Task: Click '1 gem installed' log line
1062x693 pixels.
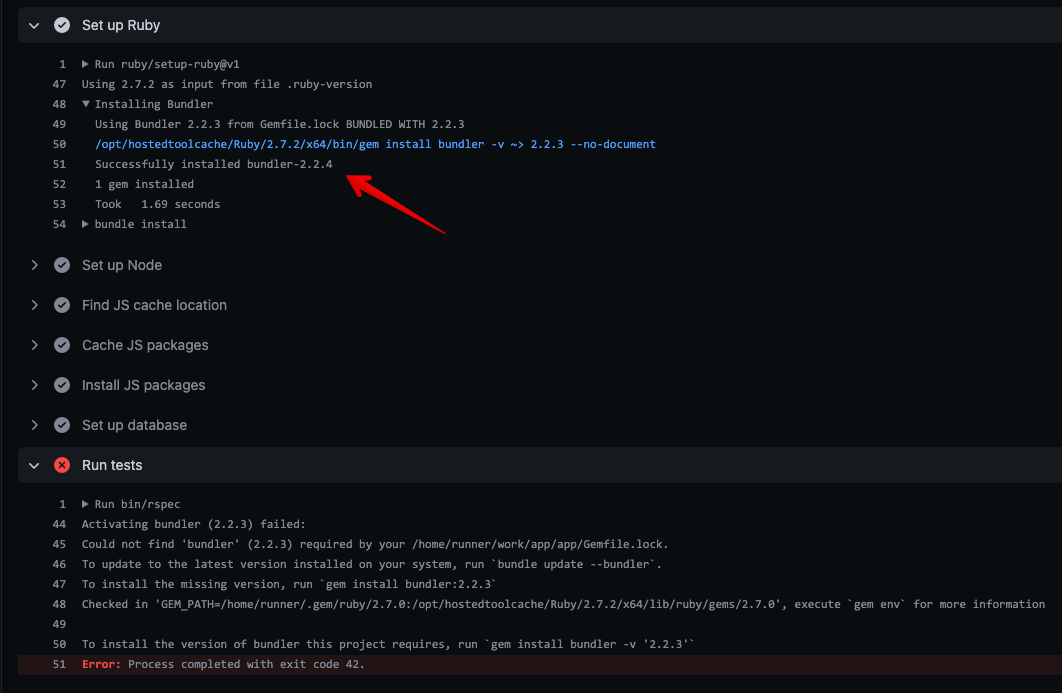Action: coord(144,184)
